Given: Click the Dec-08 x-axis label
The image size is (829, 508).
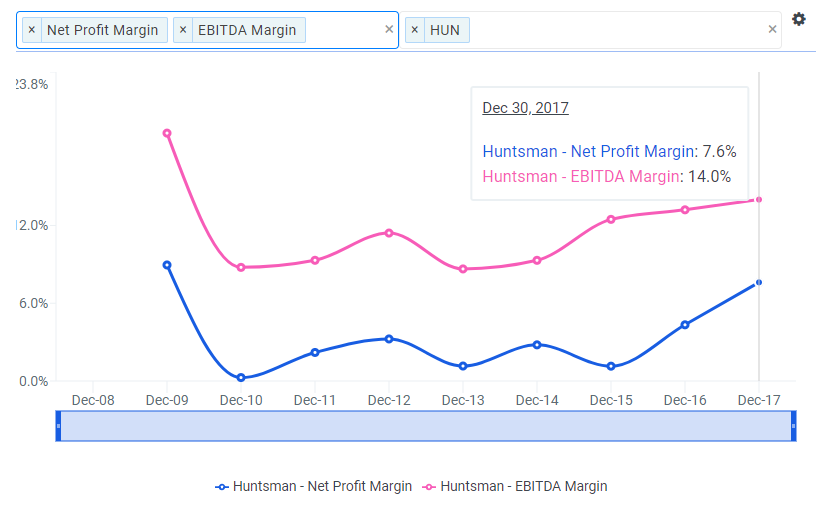Looking at the screenshot, I should 93,400.
